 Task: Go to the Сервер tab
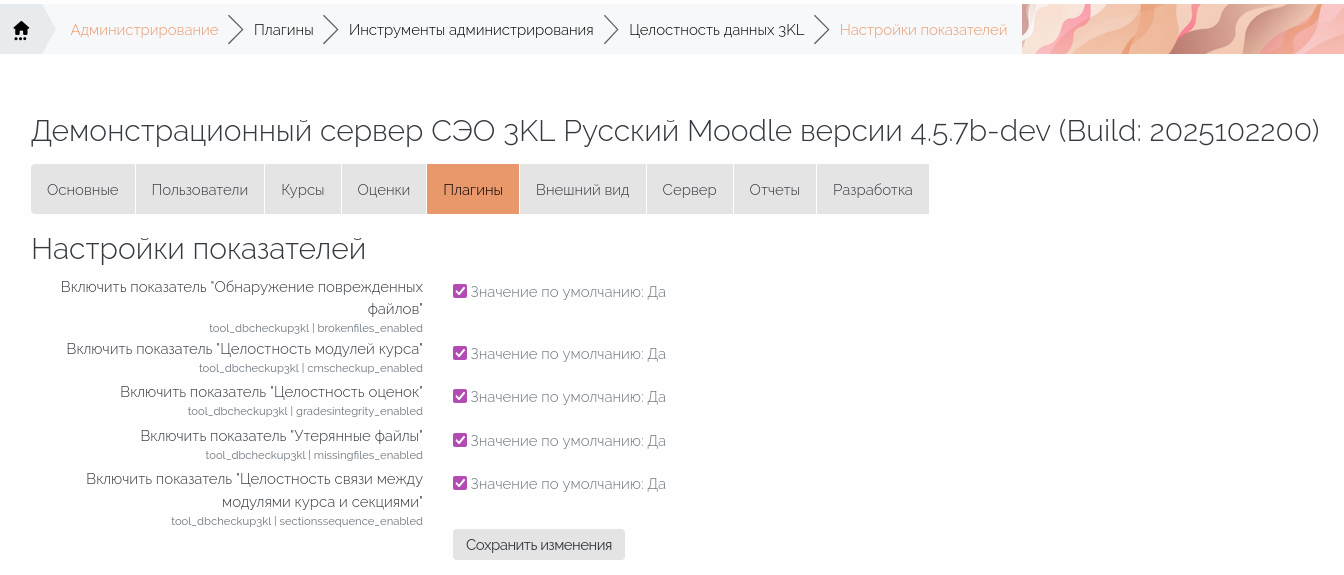pyautogui.click(x=689, y=189)
